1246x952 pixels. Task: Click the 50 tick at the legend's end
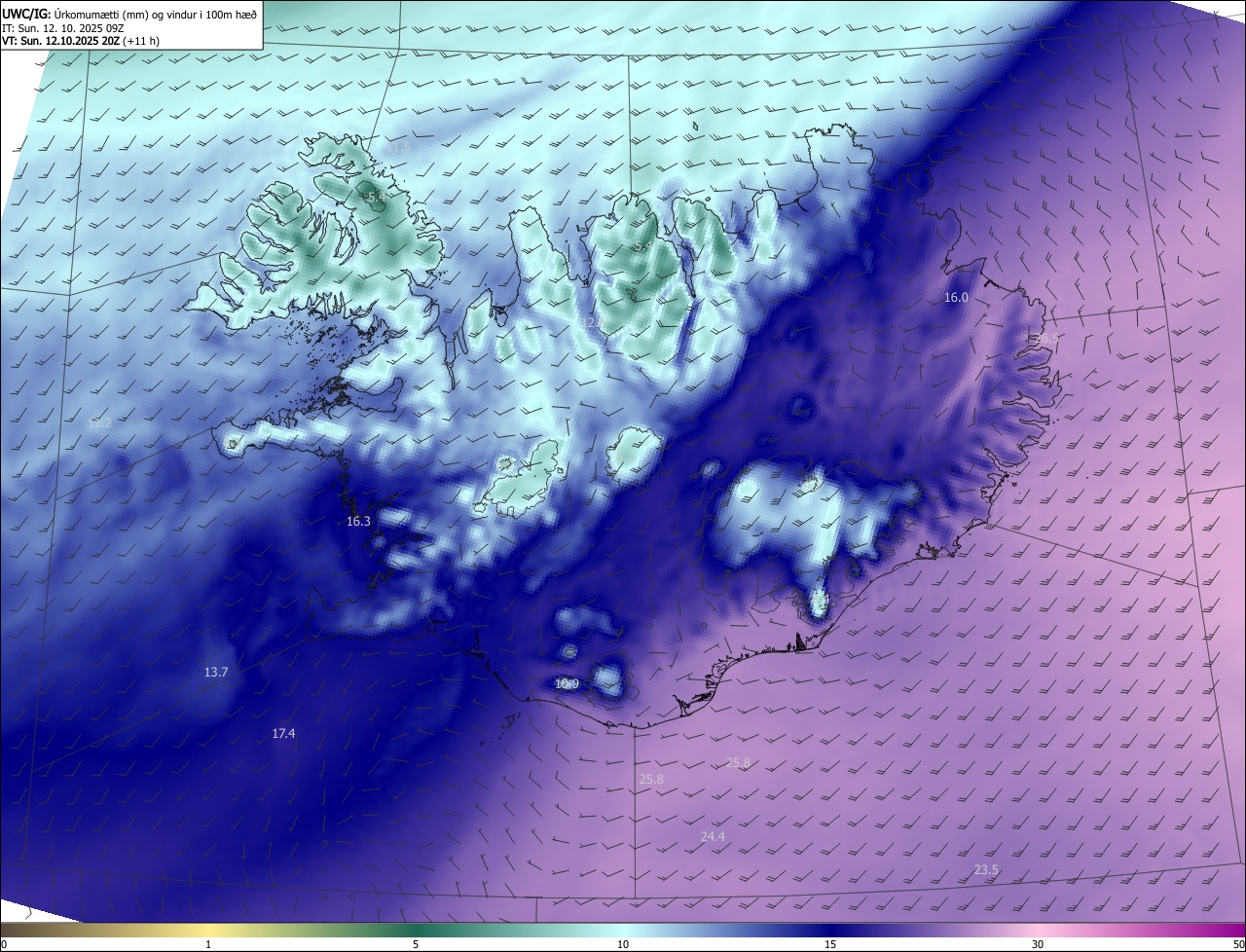coord(1238,944)
